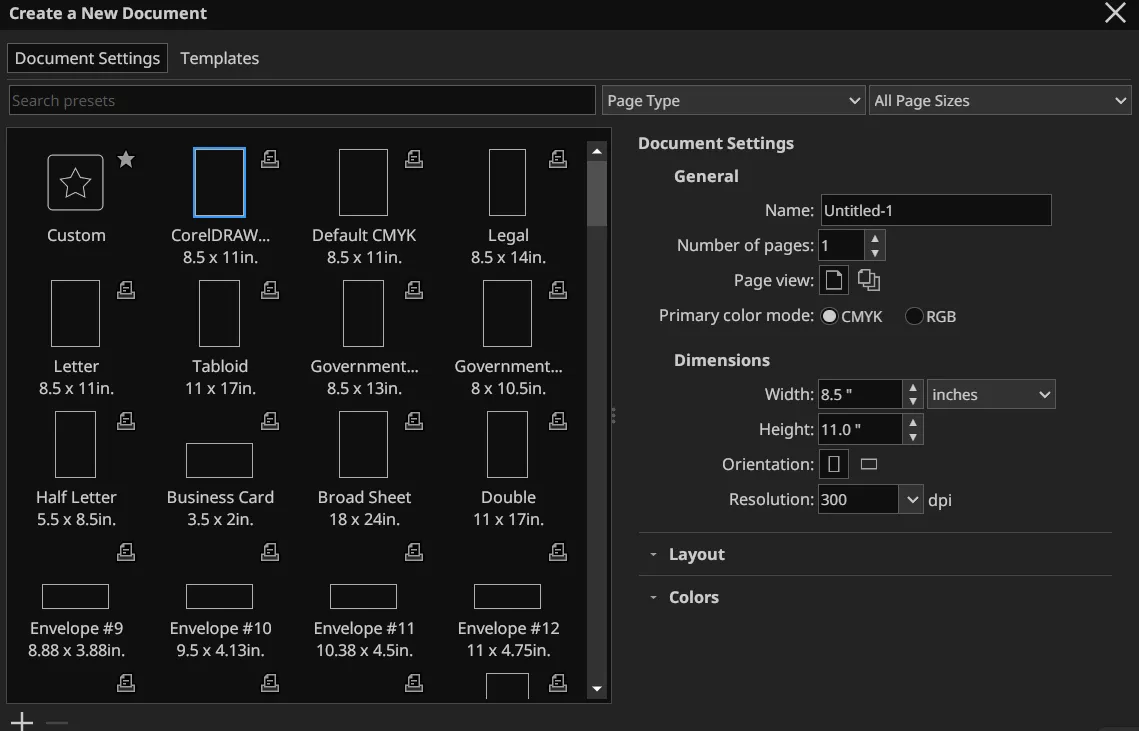Switch to the Templates tab

(x=219, y=58)
